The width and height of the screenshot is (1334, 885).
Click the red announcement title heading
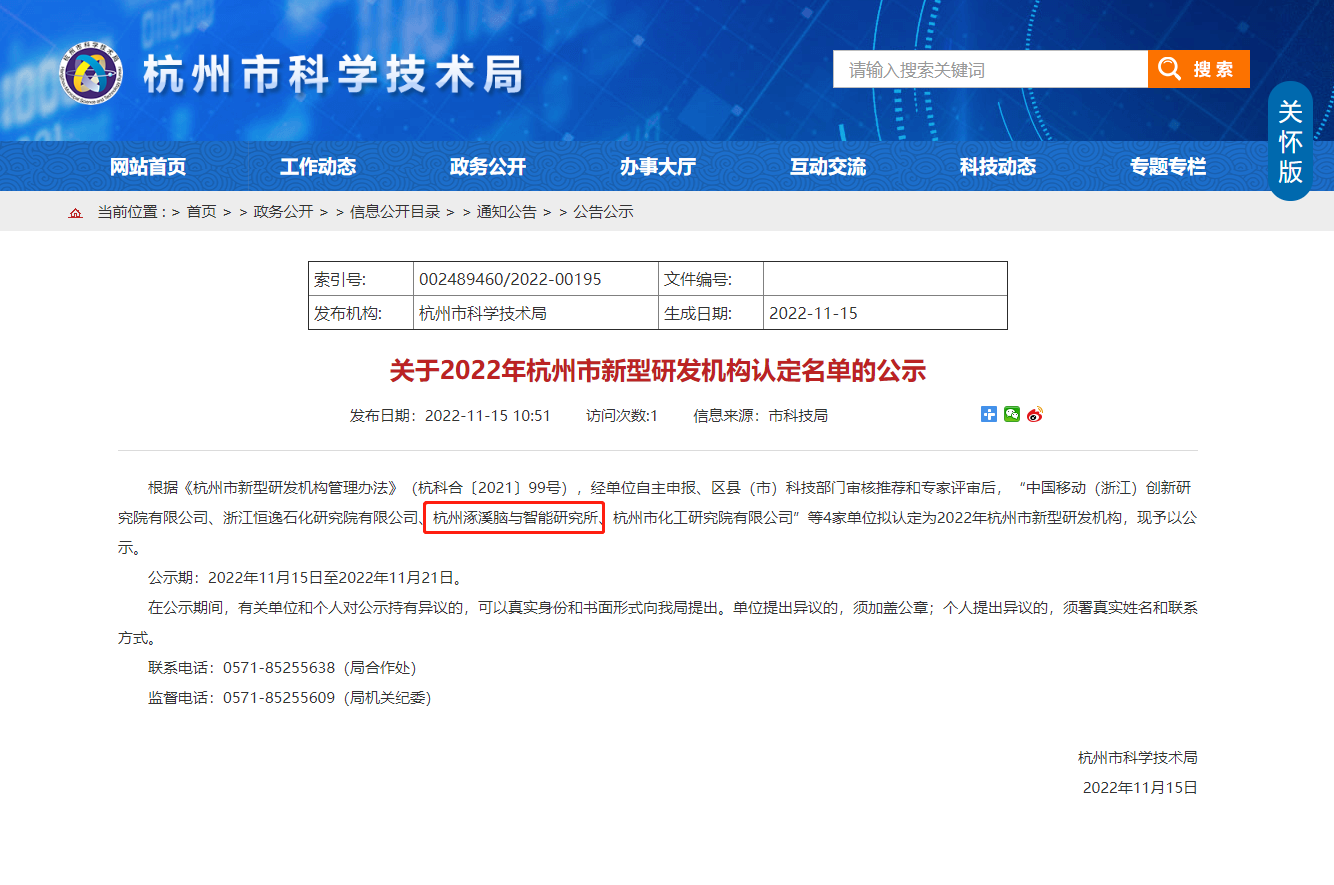click(658, 371)
